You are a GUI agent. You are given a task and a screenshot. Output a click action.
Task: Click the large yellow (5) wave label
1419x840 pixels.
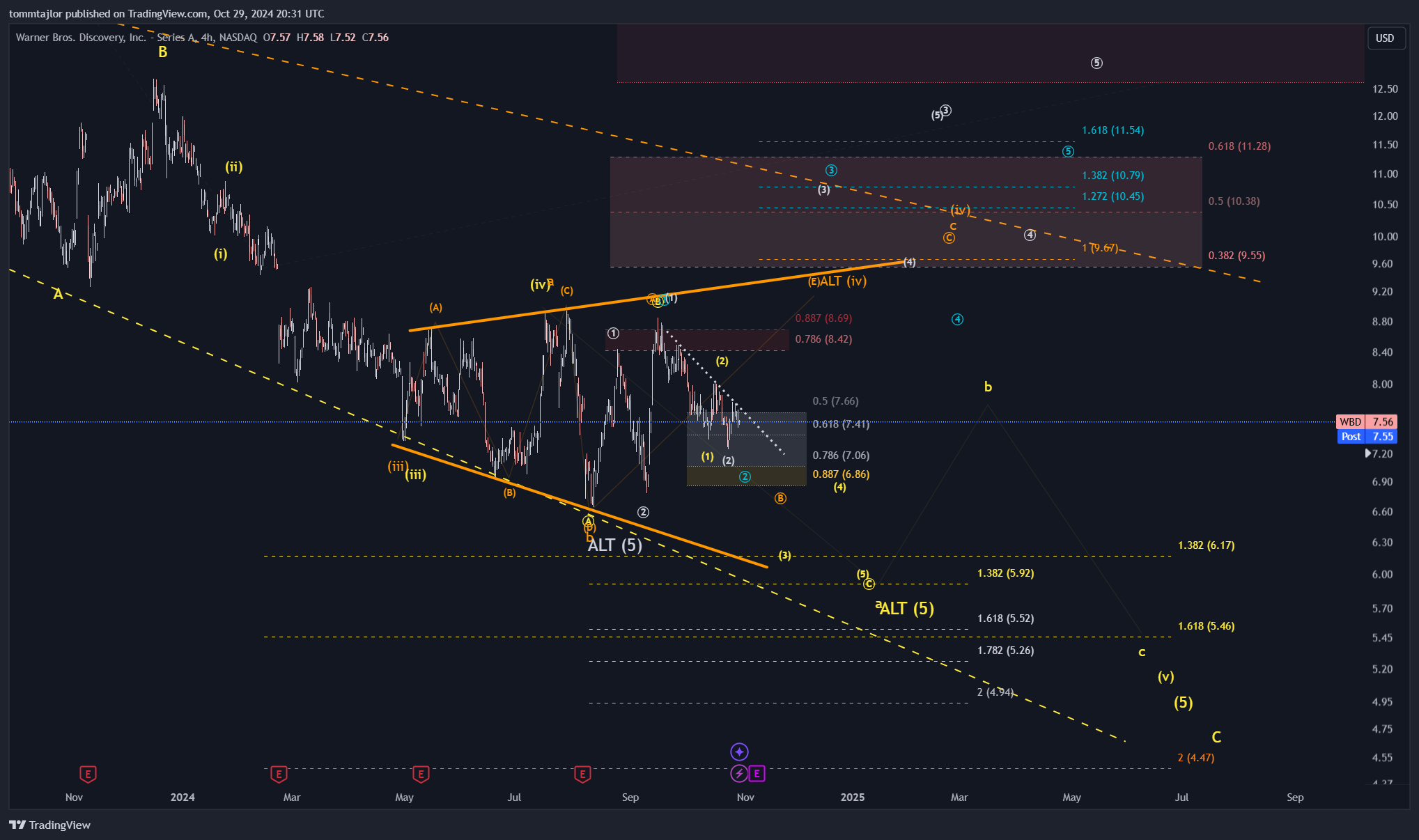point(1183,702)
